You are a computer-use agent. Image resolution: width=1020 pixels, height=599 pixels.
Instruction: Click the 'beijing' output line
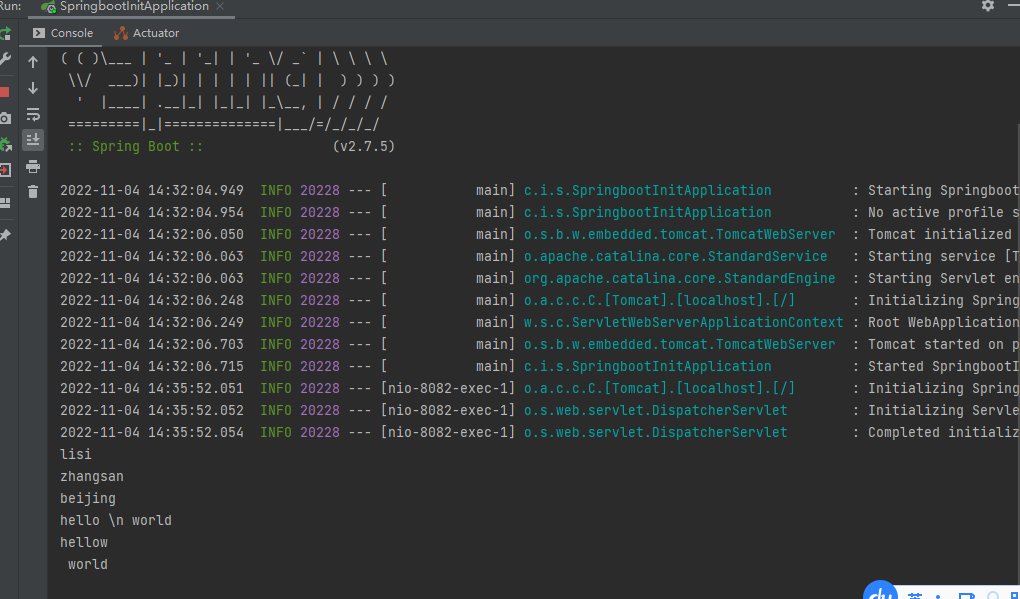tap(88, 498)
